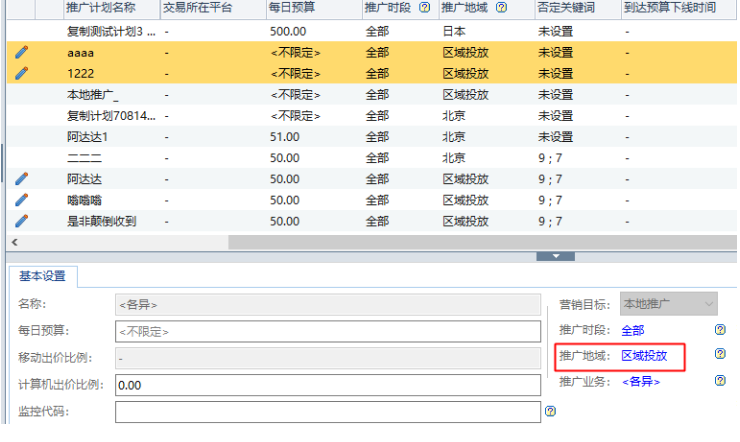The width and height of the screenshot is (740, 442).
Task: Click the 全部 link for 推广时段
Action: [x=633, y=330]
